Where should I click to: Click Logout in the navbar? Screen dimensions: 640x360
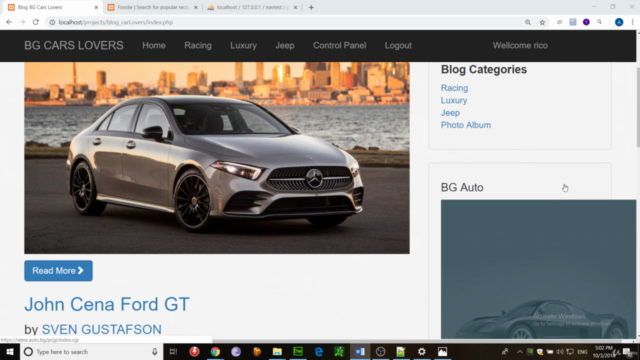[x=398, y=45]
